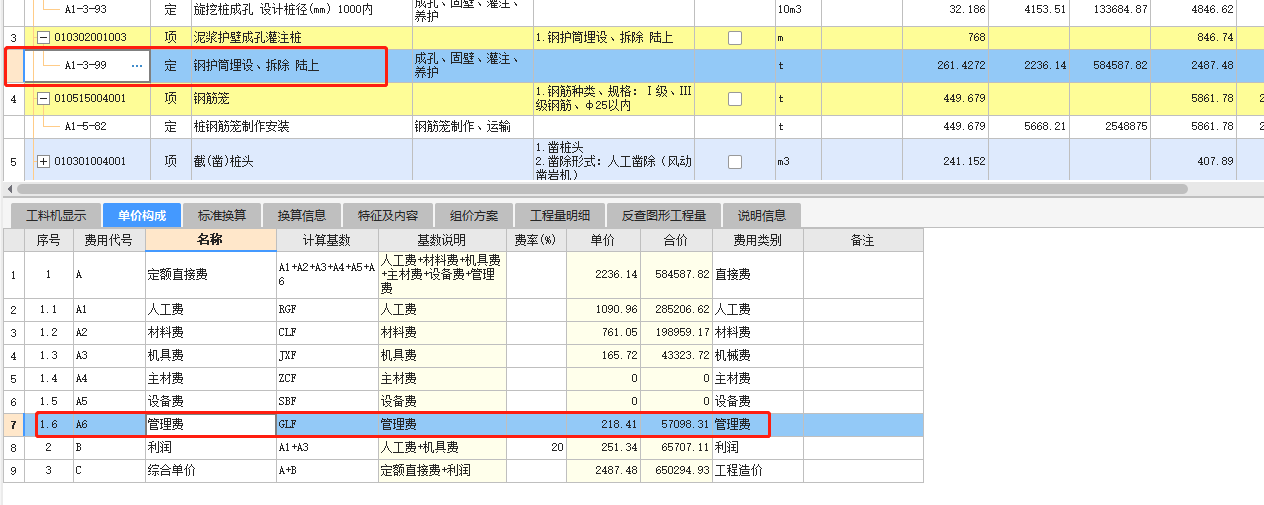
Task: Click the unit price 2236.14 in row A
Action: click(603, 275)
